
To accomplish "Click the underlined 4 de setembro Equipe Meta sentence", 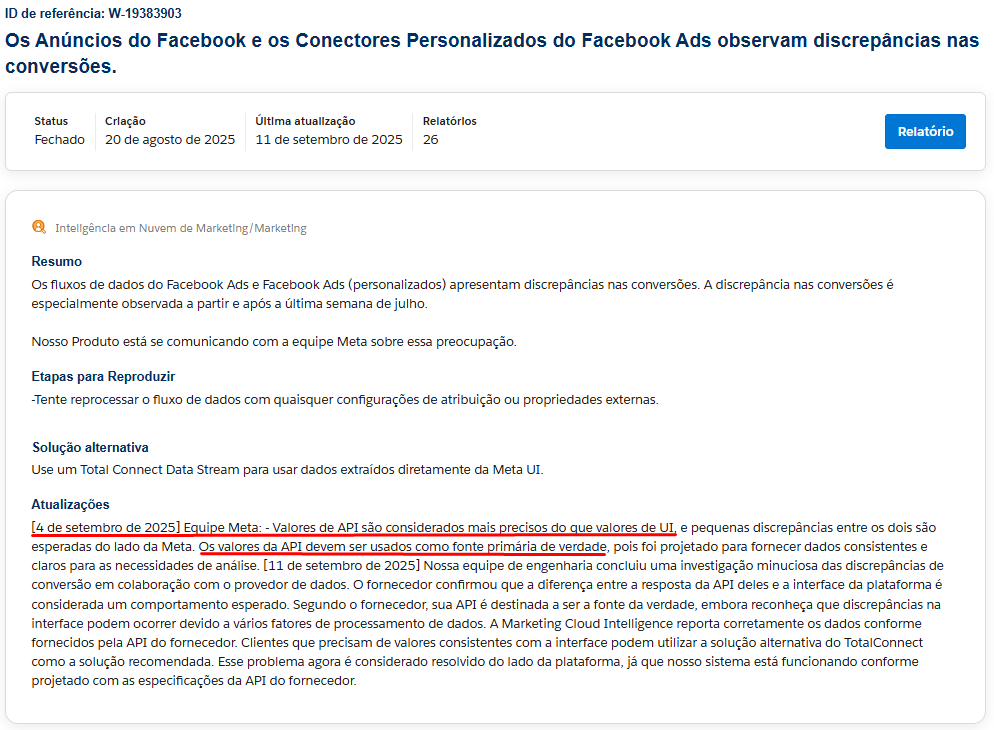I will tap(354, 527).
